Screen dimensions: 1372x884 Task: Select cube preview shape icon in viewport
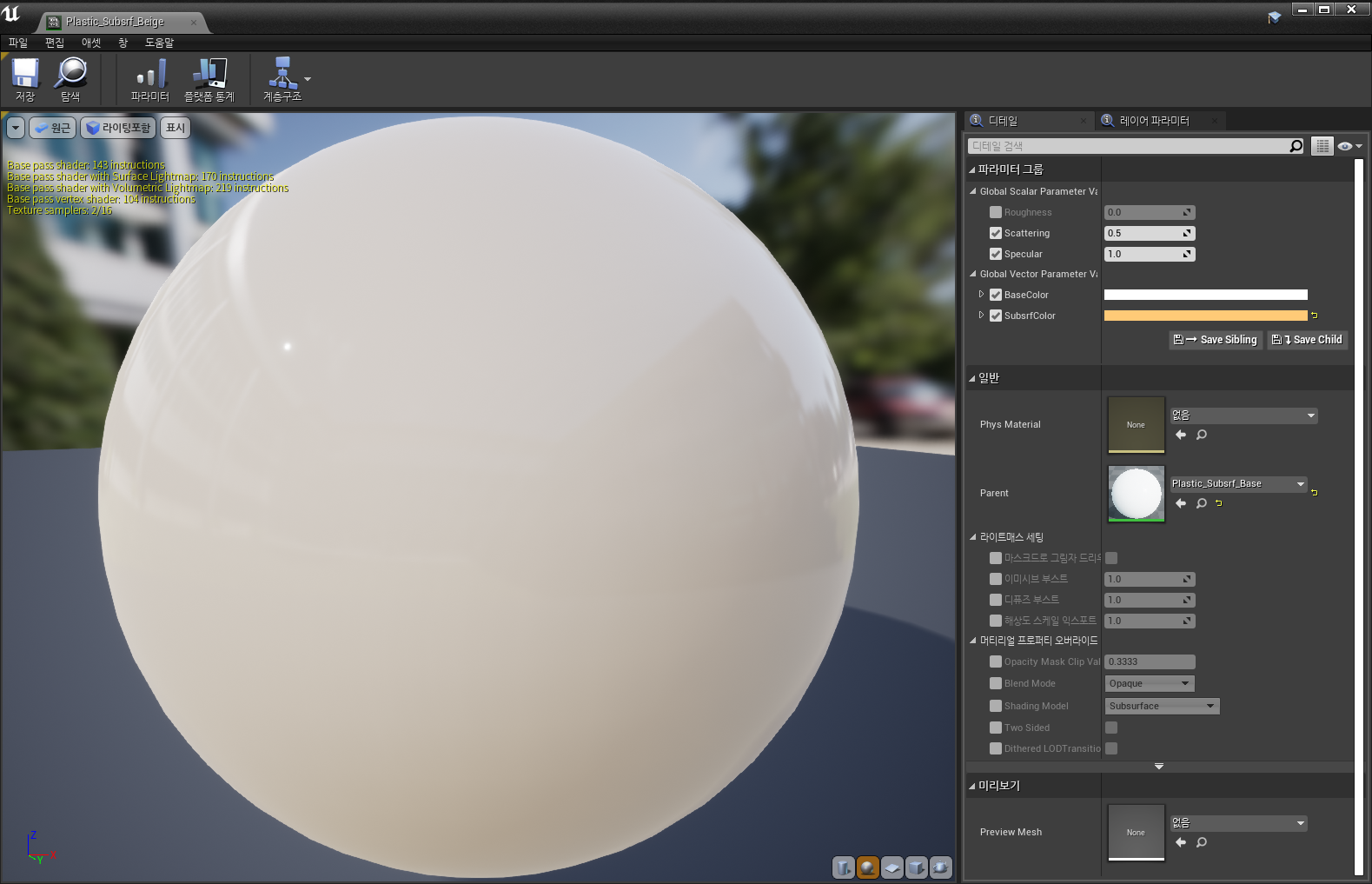[x=916, y=867]
